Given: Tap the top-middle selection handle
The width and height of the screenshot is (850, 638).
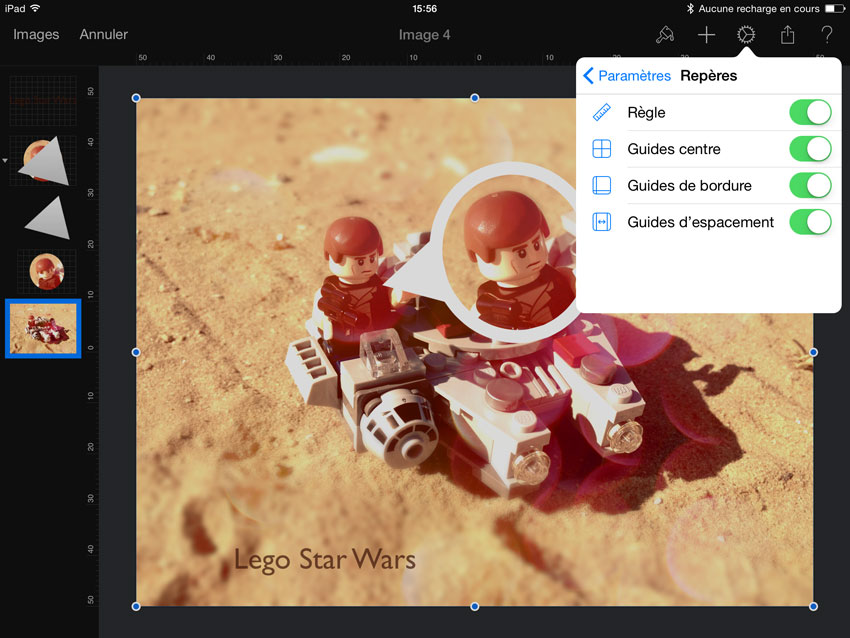Looking at the screenshot, I should pos(474,98).
